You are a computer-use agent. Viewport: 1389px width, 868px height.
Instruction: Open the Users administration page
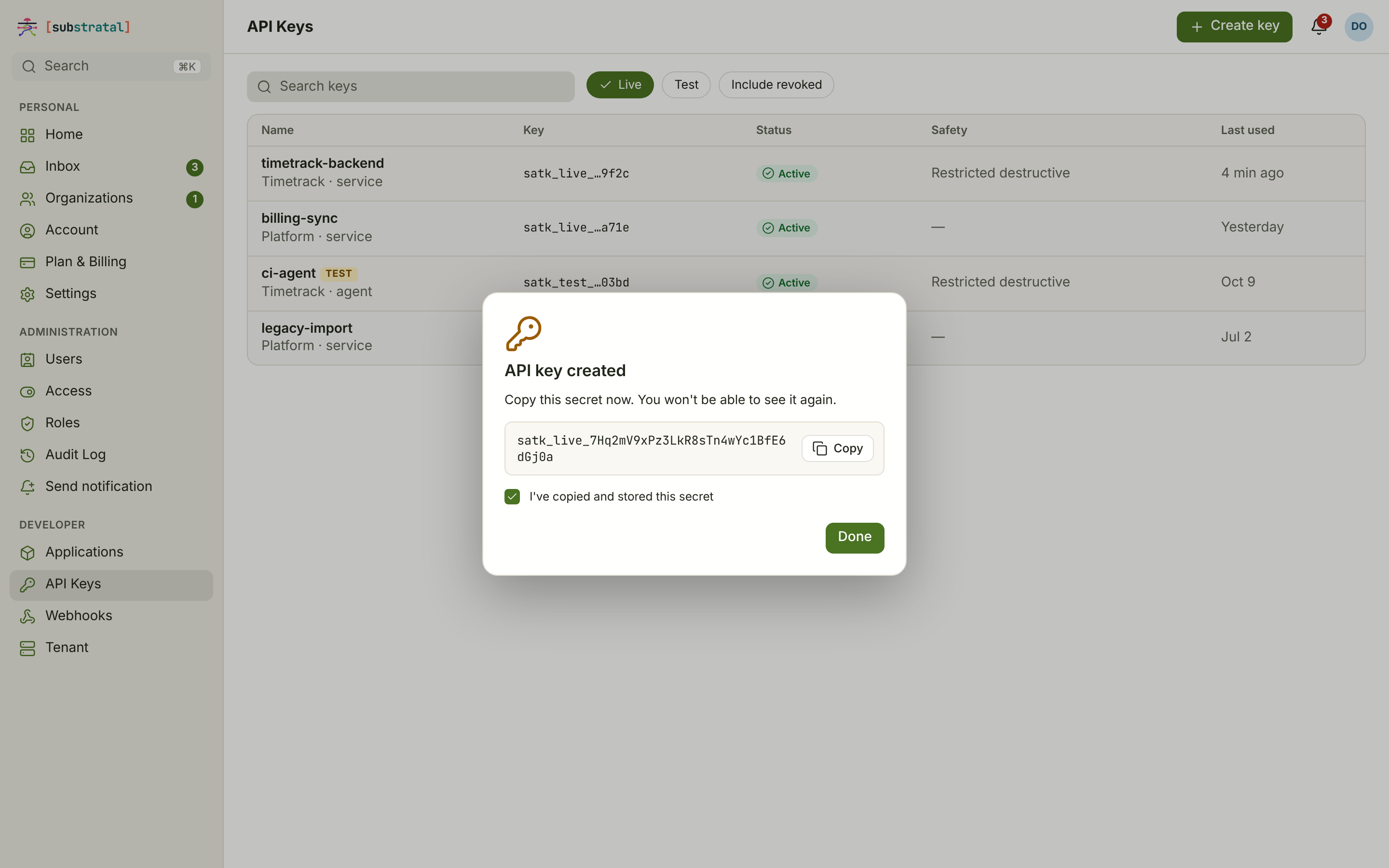111,359
